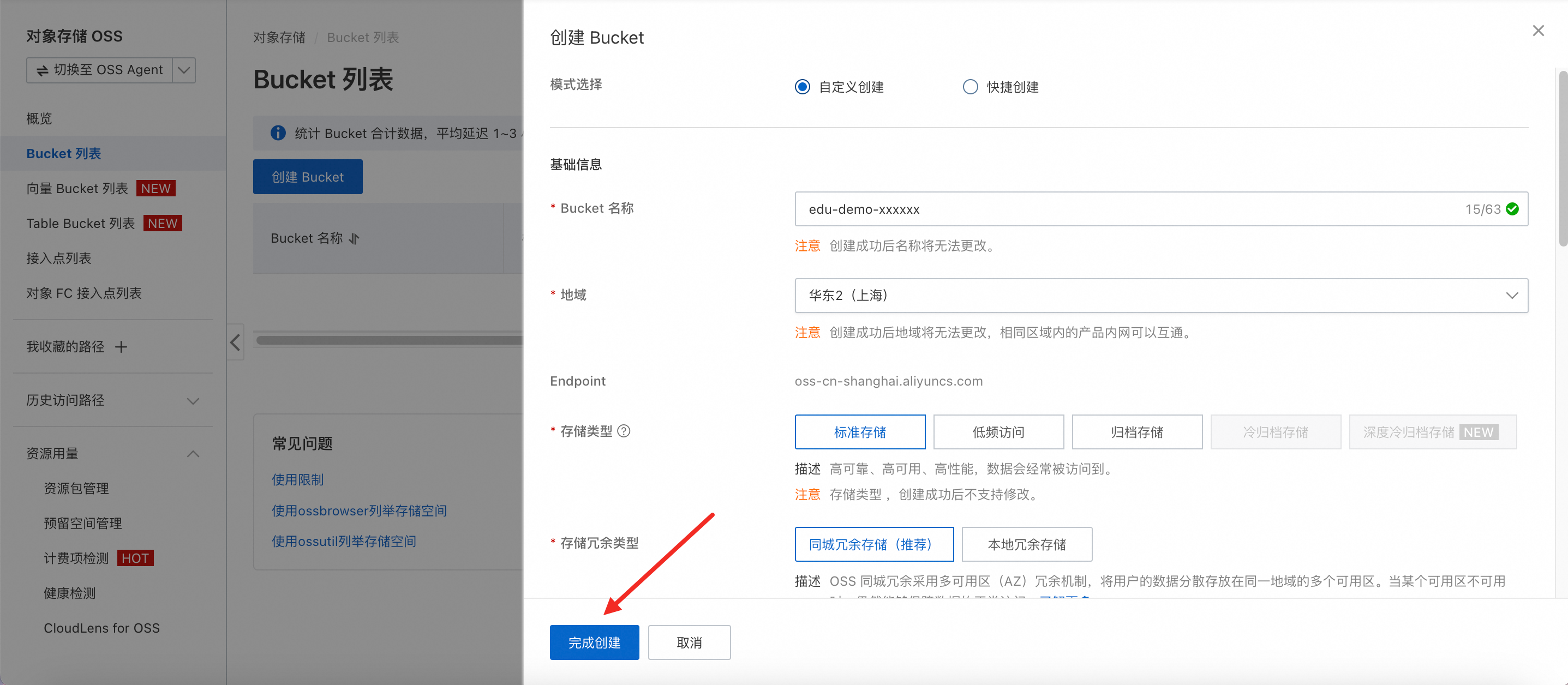Open Table Bucket 列表 in the sidebar

(80, 223)
